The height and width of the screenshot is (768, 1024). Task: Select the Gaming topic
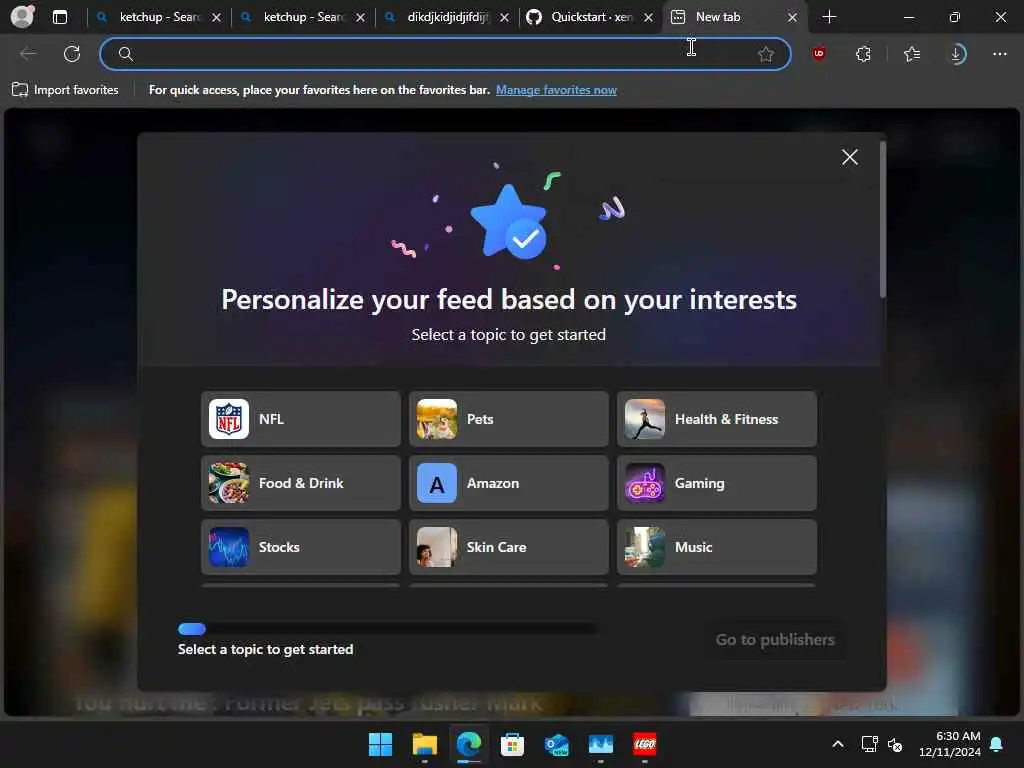click(716, 483)
